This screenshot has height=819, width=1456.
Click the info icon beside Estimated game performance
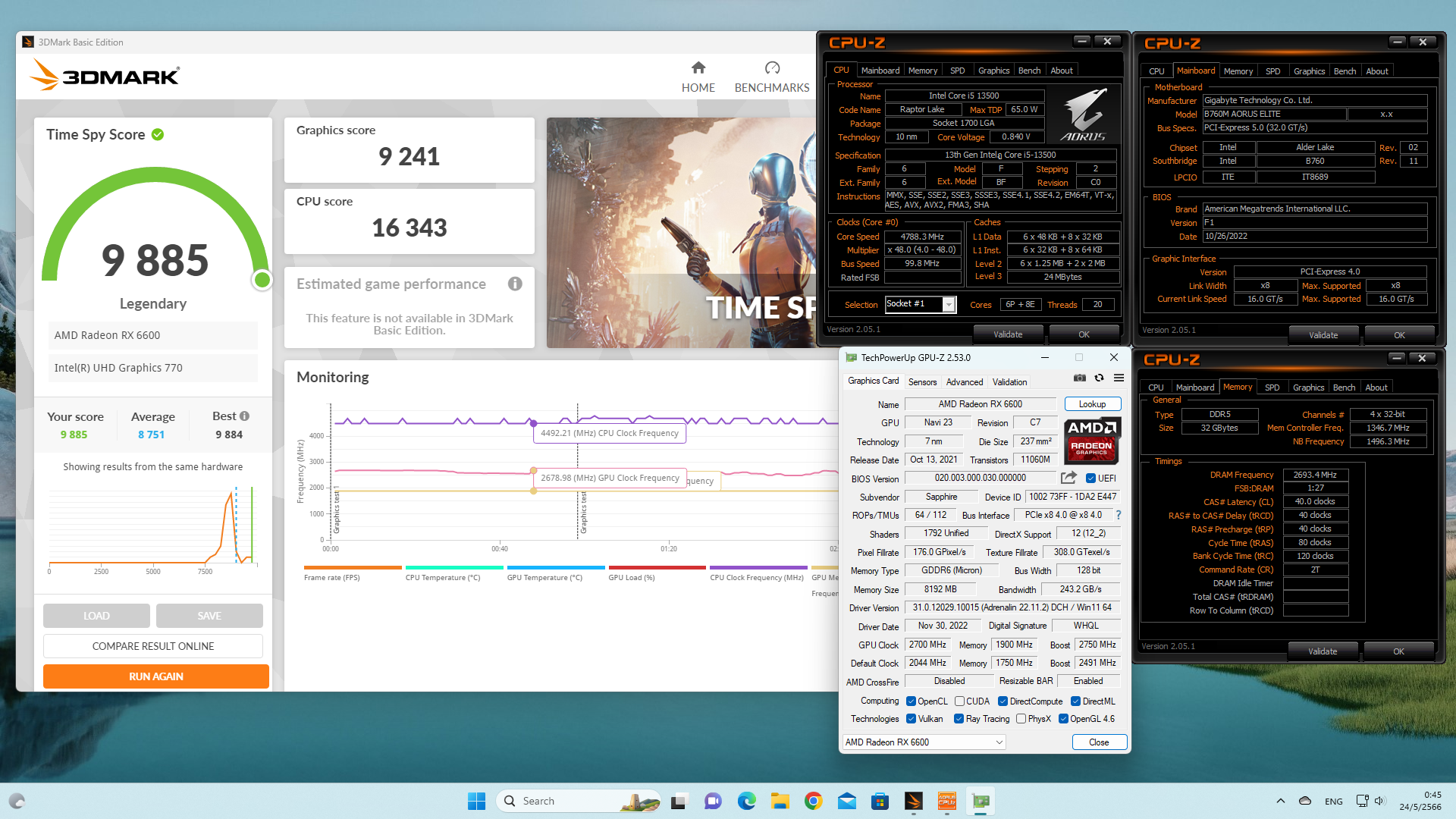click(x=515, y=284)
